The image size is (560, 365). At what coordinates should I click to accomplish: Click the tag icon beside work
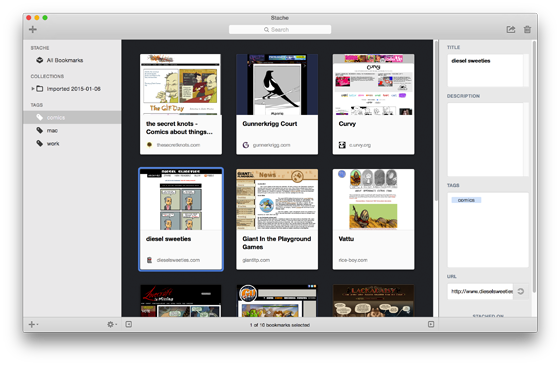[40, 144]
